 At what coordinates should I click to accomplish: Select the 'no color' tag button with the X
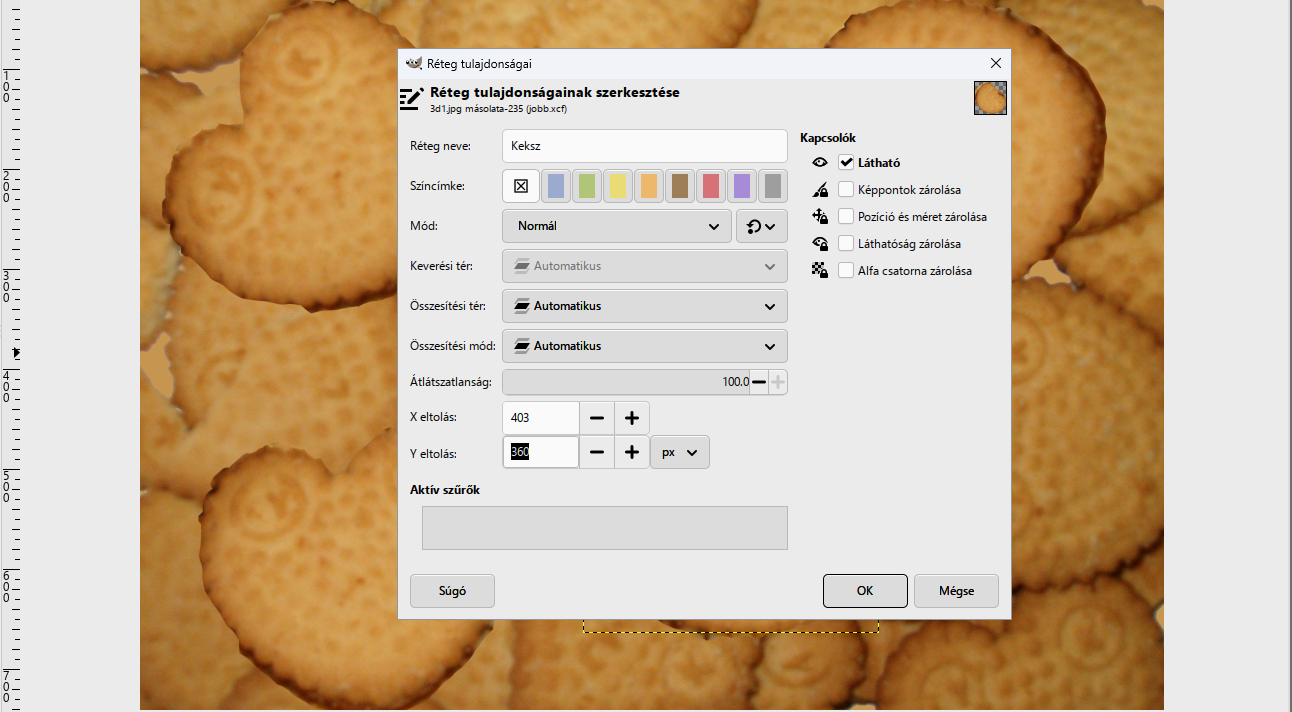tap(521, 186)
